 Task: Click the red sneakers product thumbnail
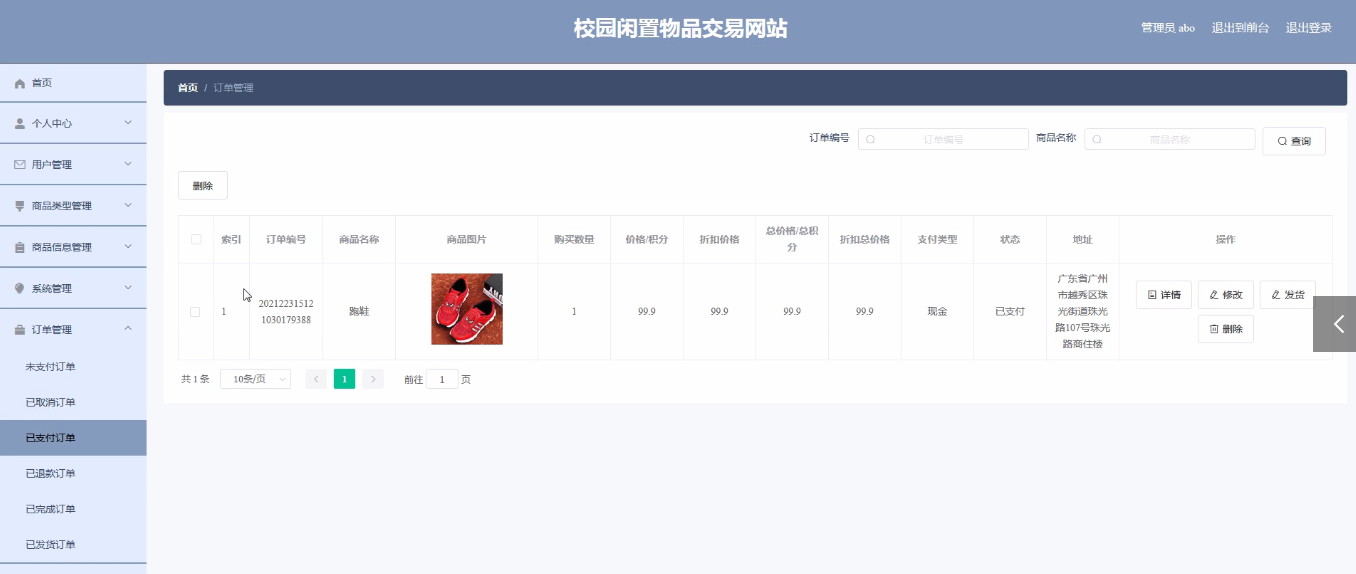click(467, 309)
